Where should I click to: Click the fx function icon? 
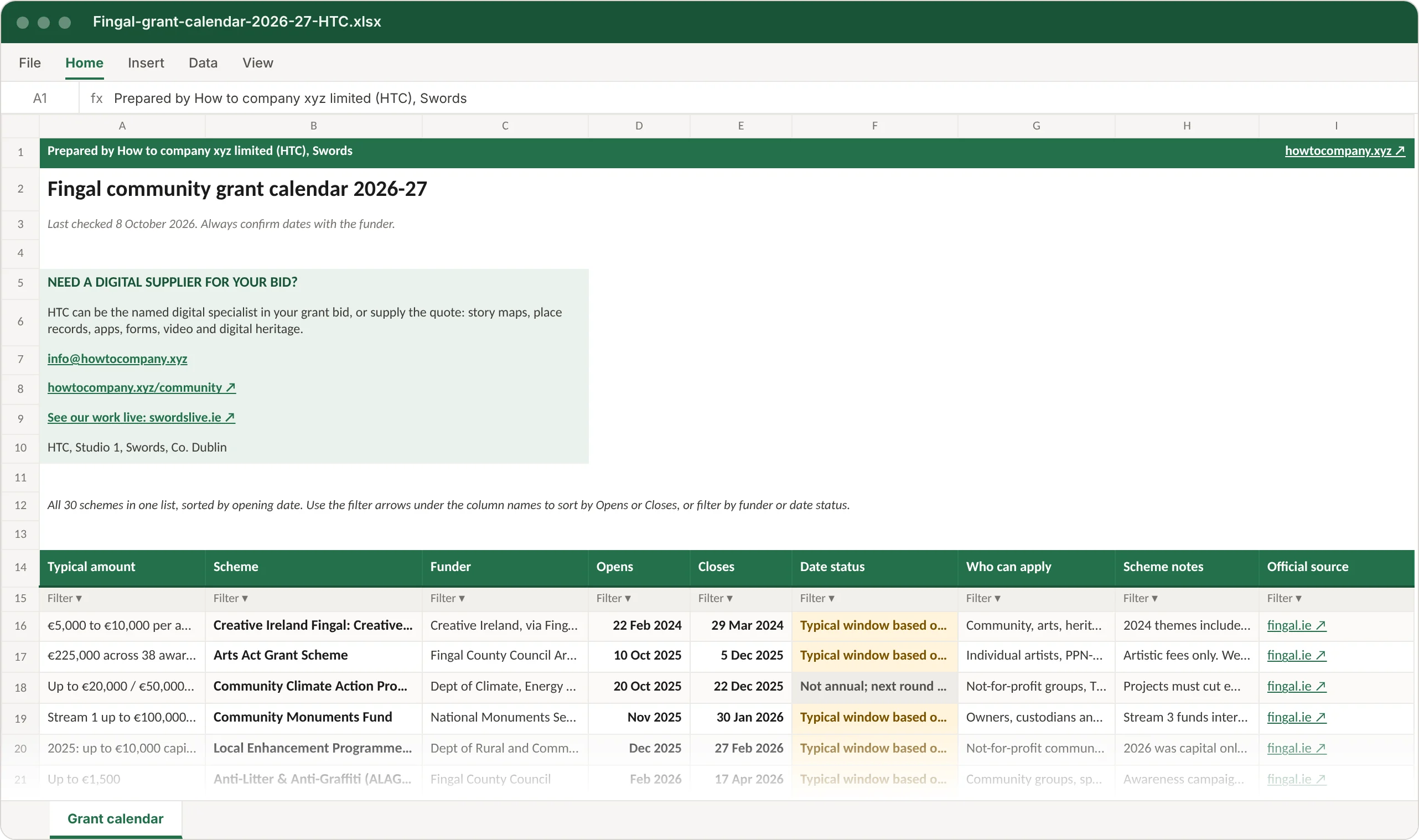point(97,98)
